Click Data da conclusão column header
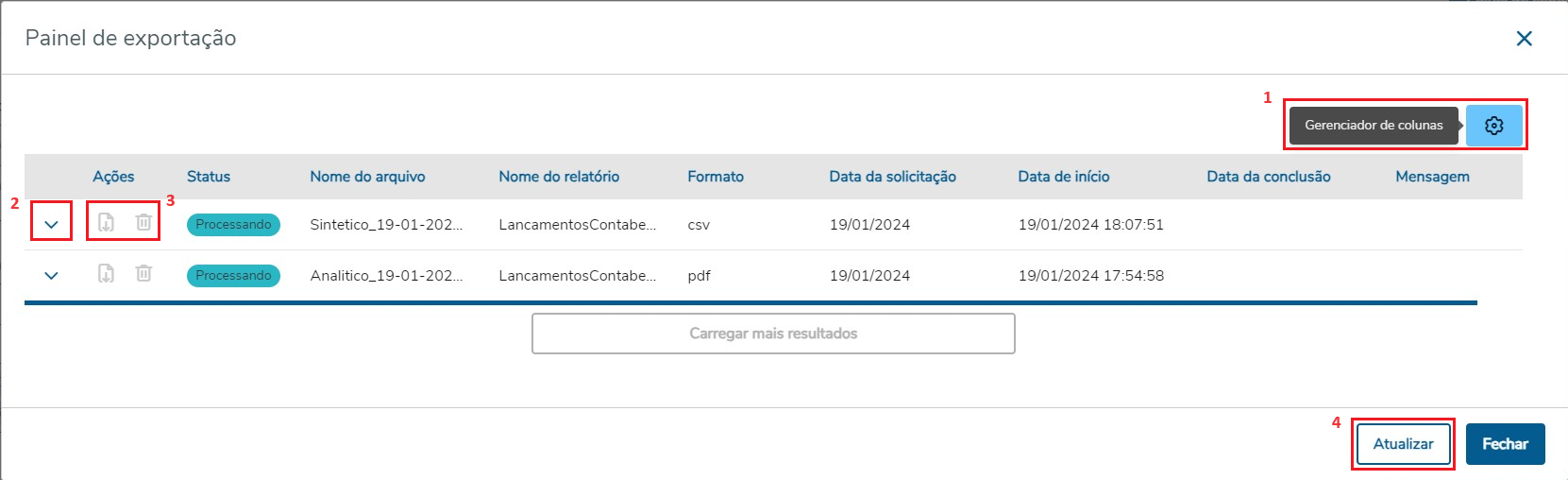1568x480 pixels. [x=1268, y=177]
